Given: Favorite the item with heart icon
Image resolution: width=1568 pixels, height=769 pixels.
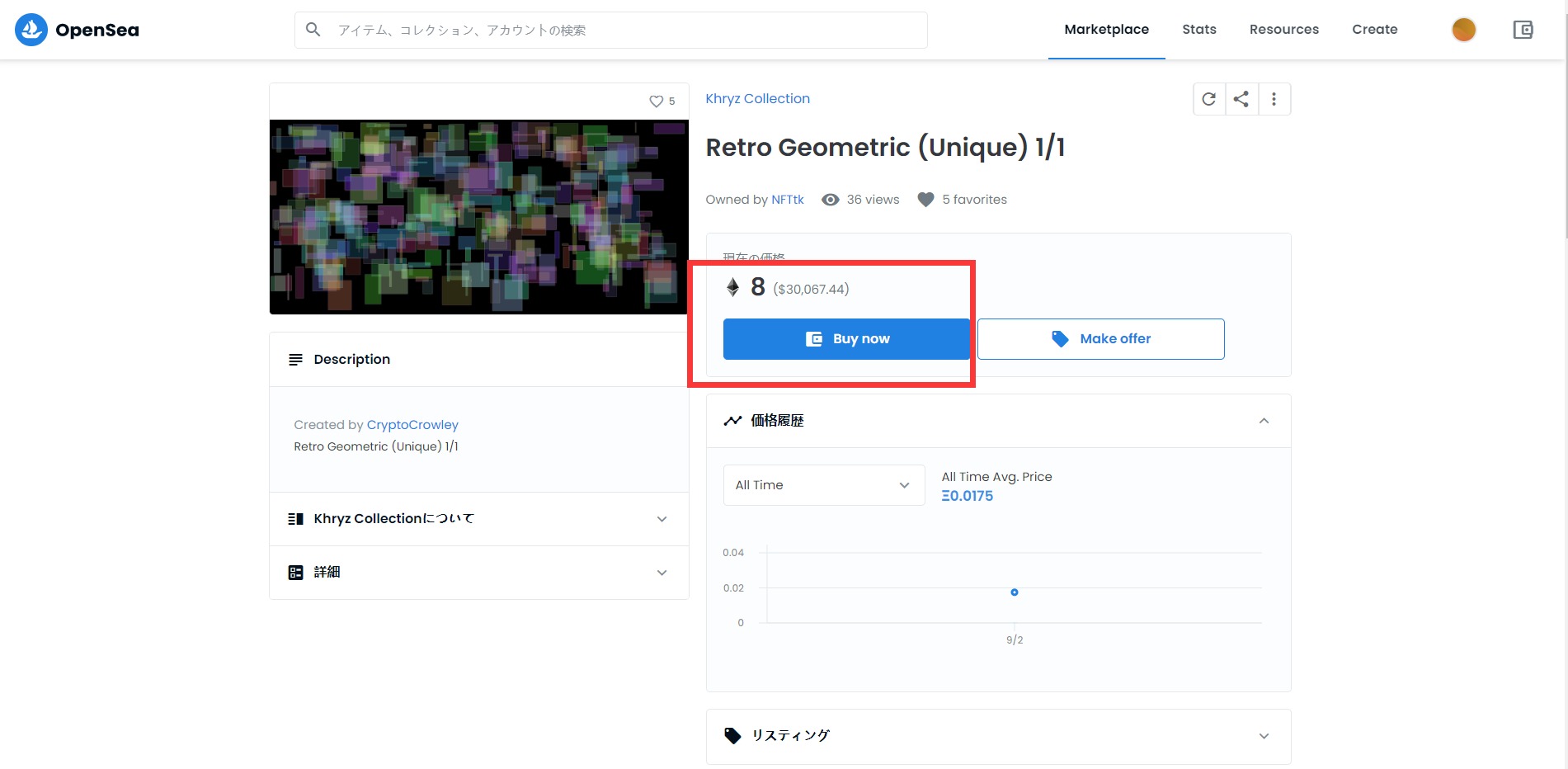Looking at the screenshot, I should pyautogui.click(x=656, y=101).
